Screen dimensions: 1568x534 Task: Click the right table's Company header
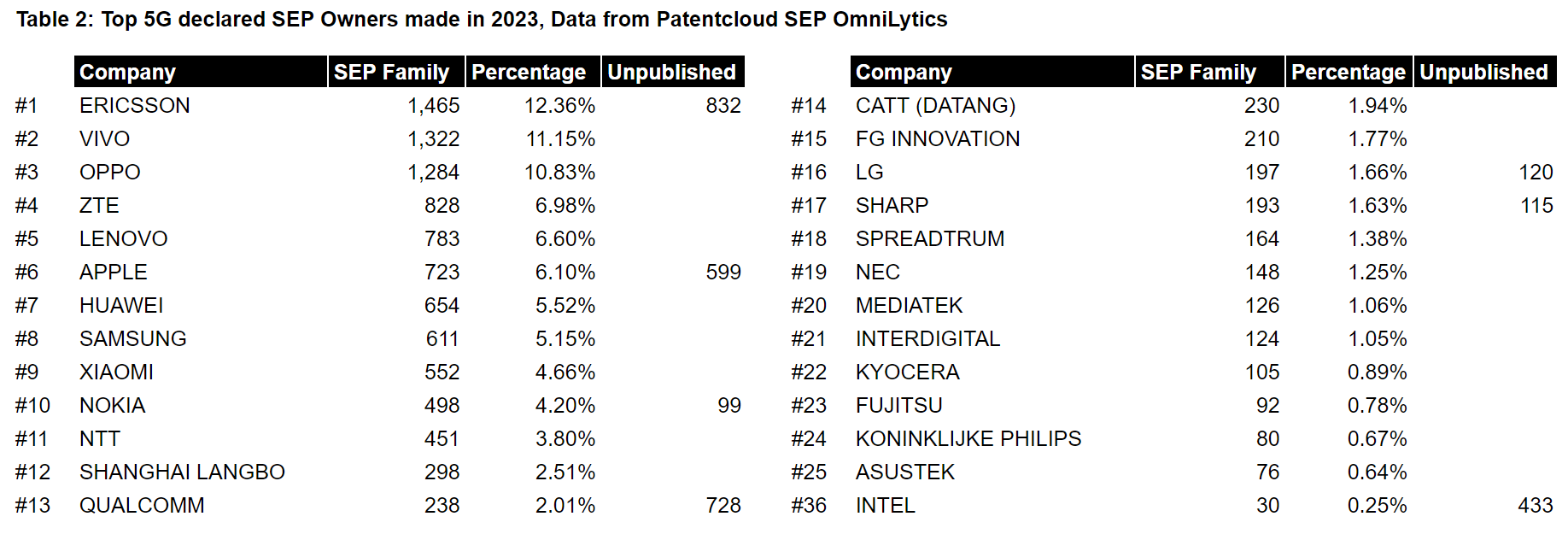[904, 73]
